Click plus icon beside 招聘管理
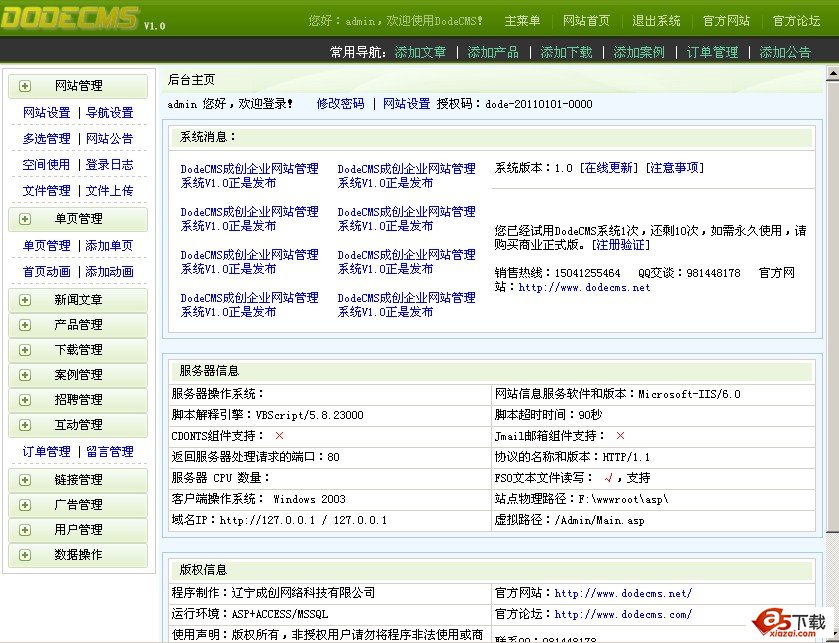The image size is (839, 643). [x=25, y=400]
